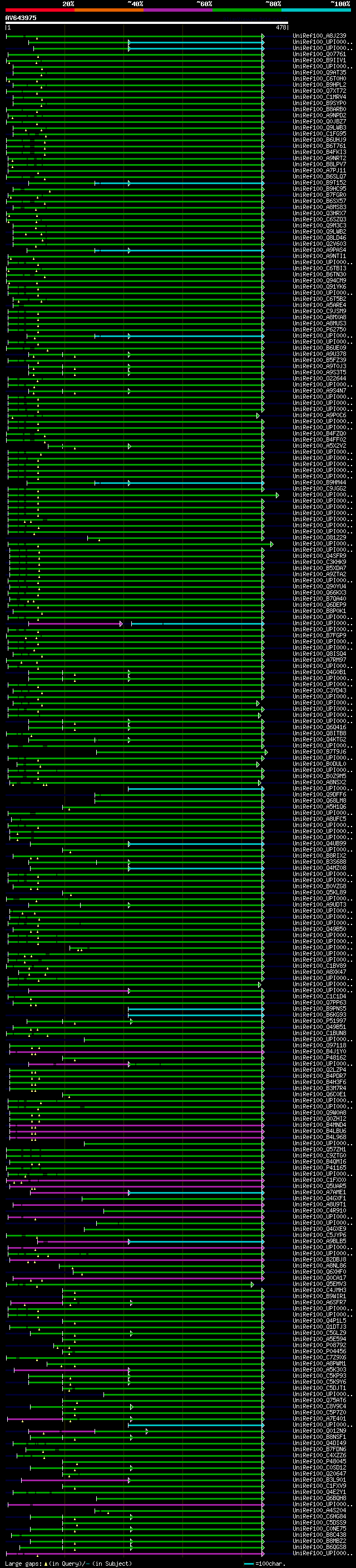Select the UniRef100_B7T9J6 label
The width and height of the screenshot is (356, 1568).
(319, 752)
